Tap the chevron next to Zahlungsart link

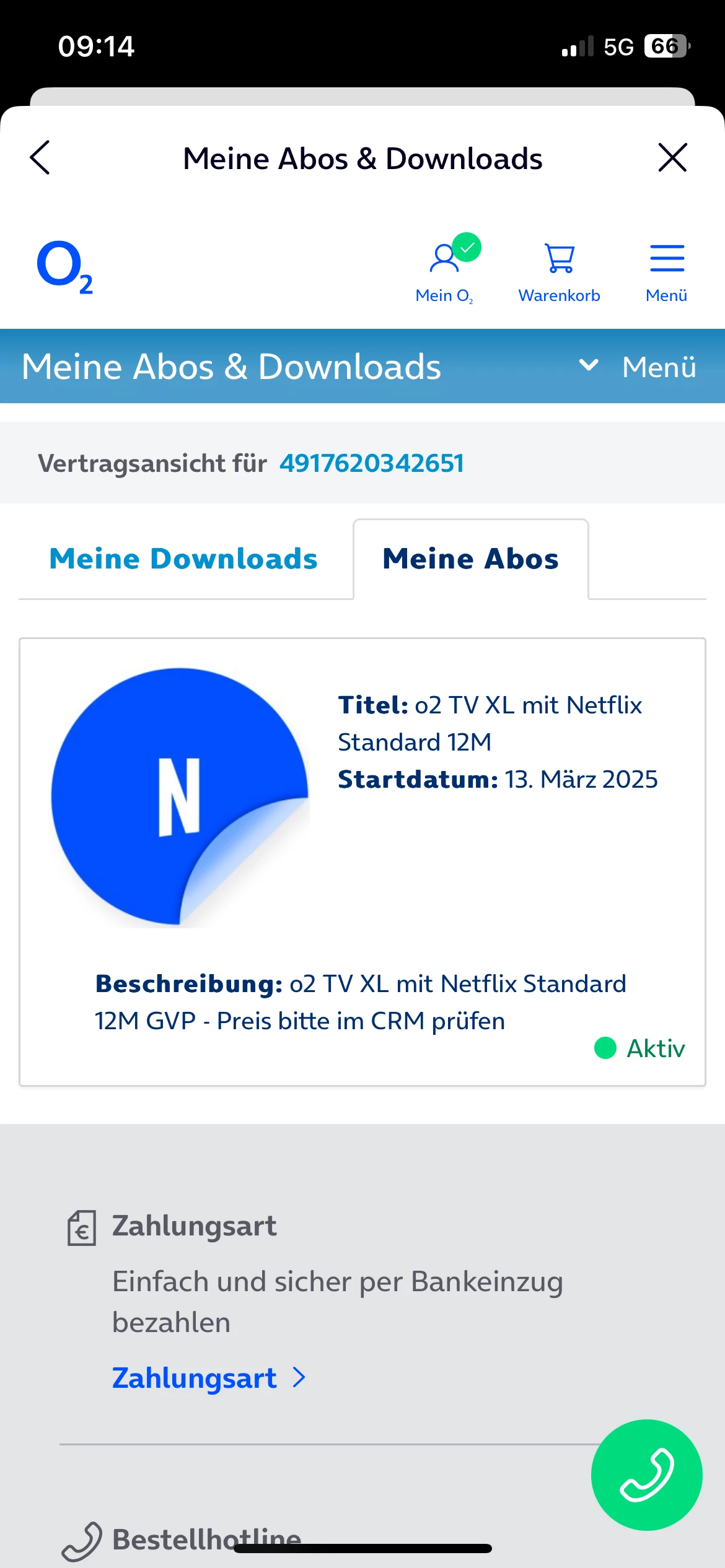tap(300, 1378)
